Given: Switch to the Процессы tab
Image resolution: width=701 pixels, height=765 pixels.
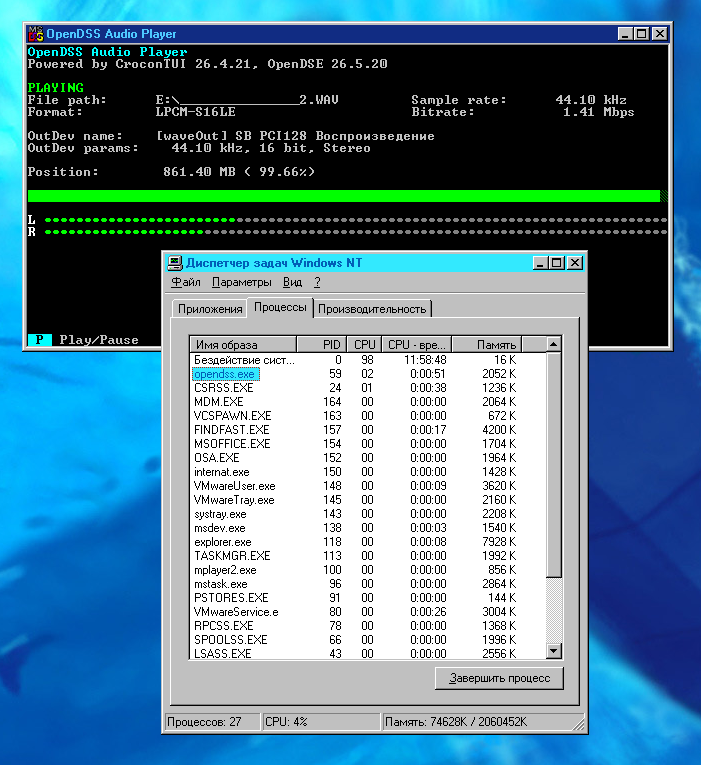Looking at the screenshot, I should [x=280, y=307].
